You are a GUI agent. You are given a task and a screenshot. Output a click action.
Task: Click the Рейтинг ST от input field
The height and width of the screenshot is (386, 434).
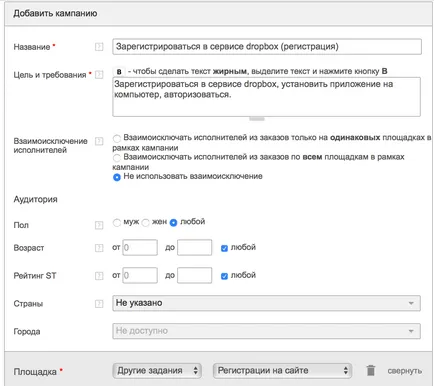[x=140, y=275]
